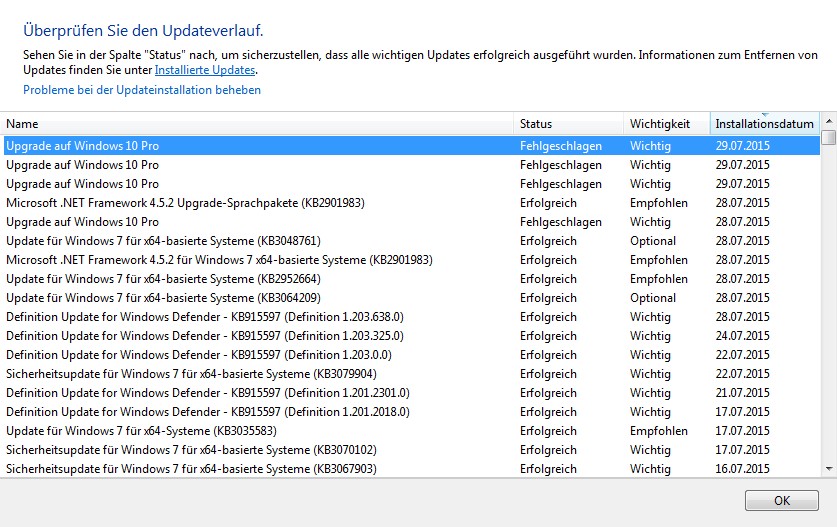Screen dimensions: 837x527
Task: Click Erfolgreich status of Definition 1.203.638.0 row
Action: click(548, 317)
